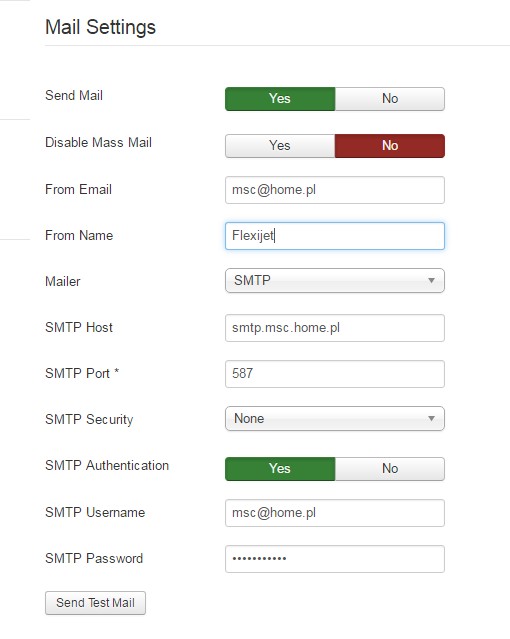Select the SMTP Port field showing 587
The width and height of the screenshot is (510, 639).
click(335, 374)
